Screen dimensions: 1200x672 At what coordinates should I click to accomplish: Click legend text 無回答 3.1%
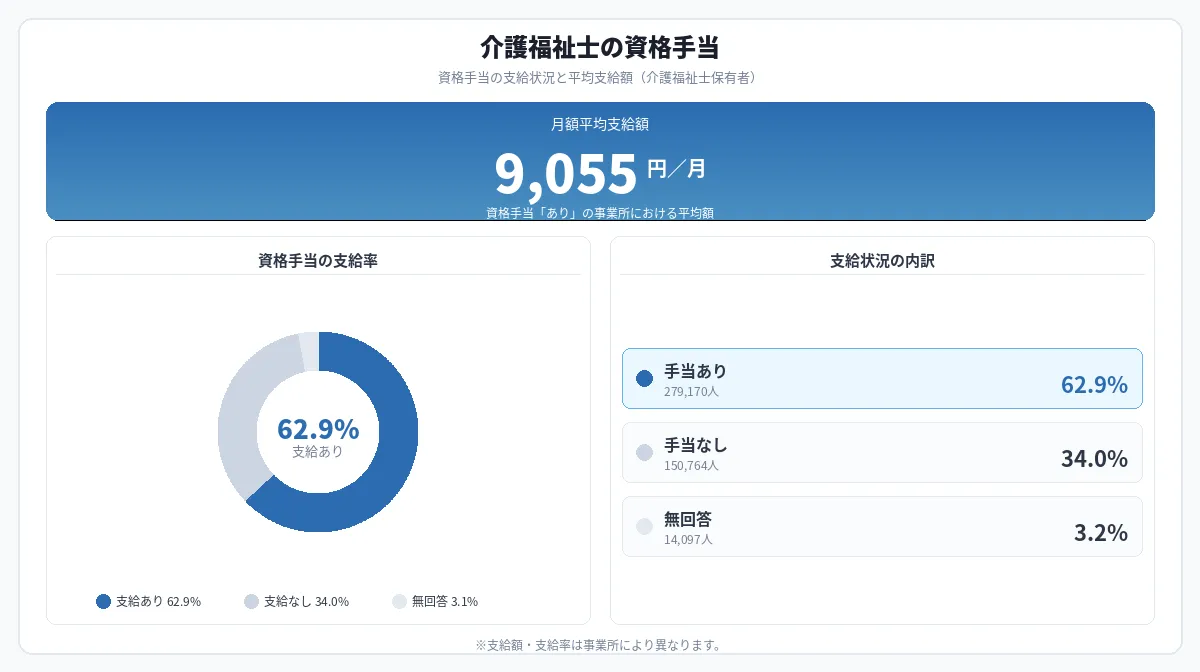pos(445,602)
